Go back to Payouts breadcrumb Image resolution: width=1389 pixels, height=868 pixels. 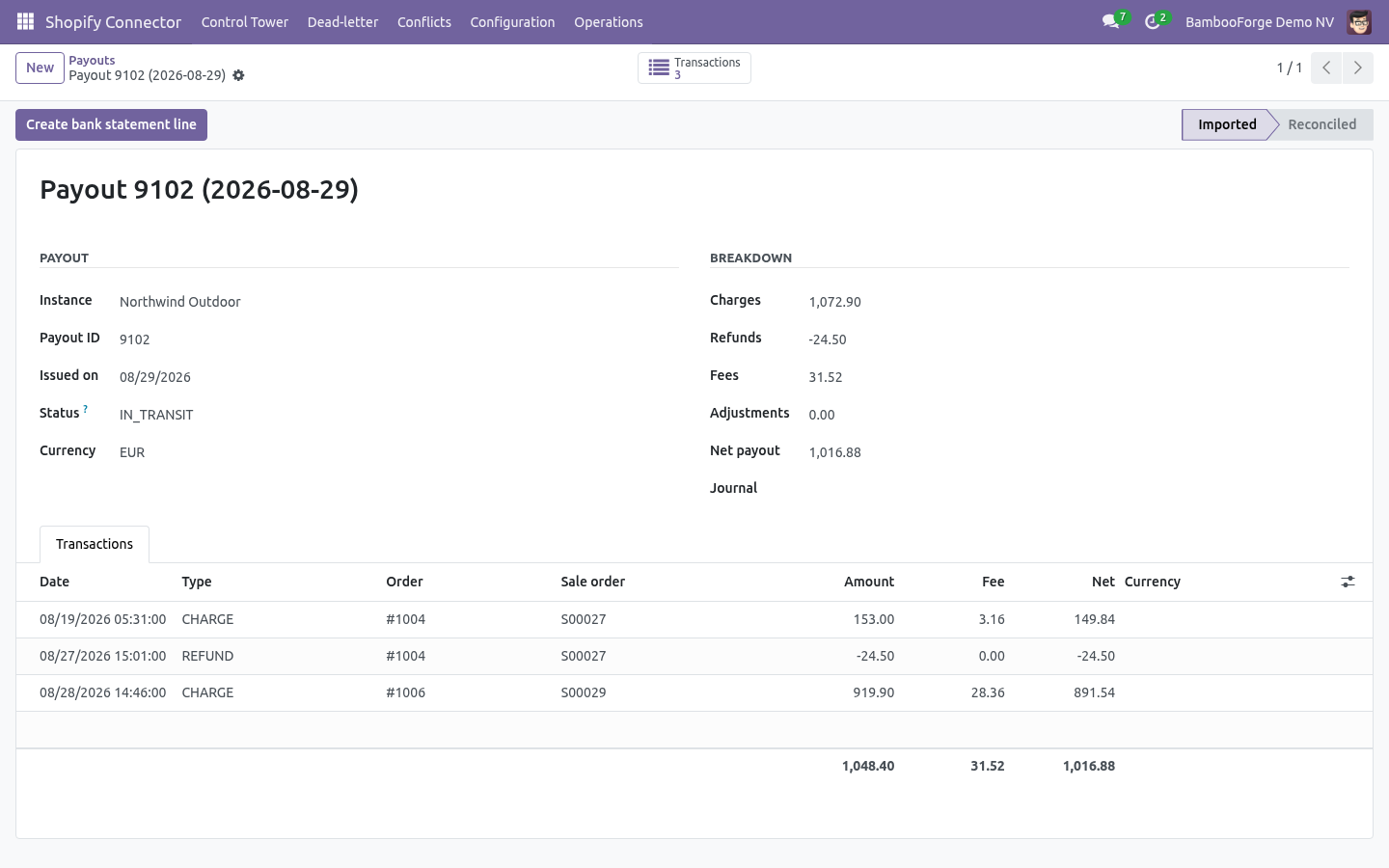coord(92,60)
